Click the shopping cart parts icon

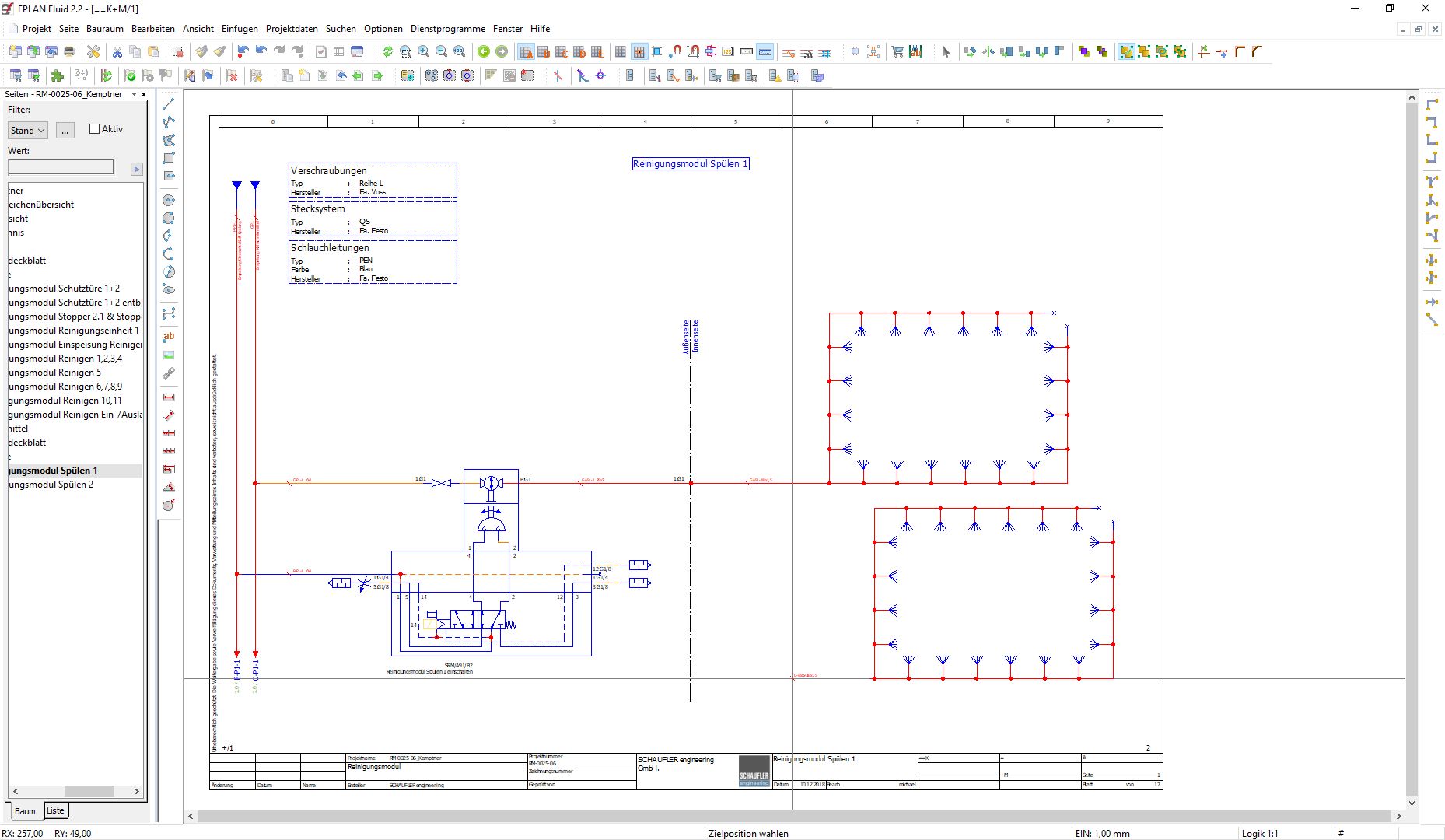(897, 52)
